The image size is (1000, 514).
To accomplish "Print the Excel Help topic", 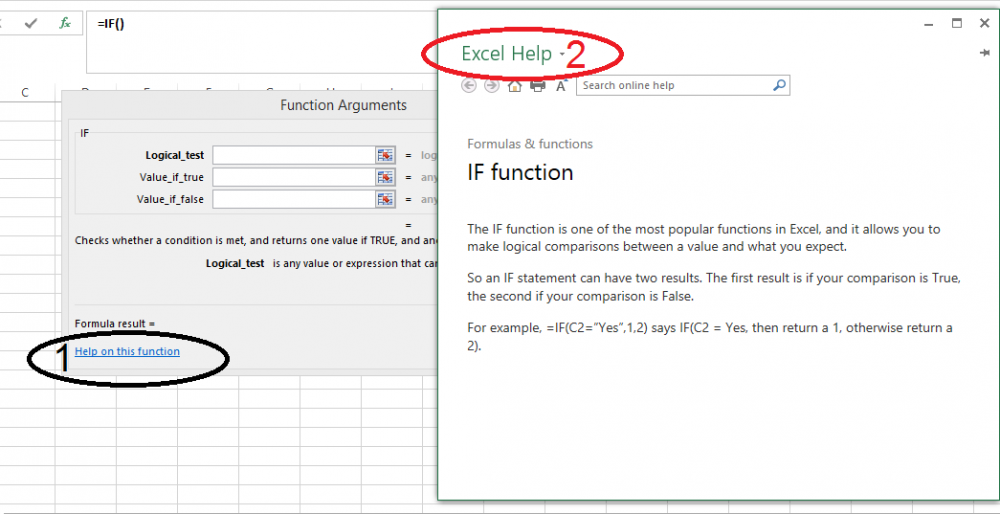I will click(538, 85).
